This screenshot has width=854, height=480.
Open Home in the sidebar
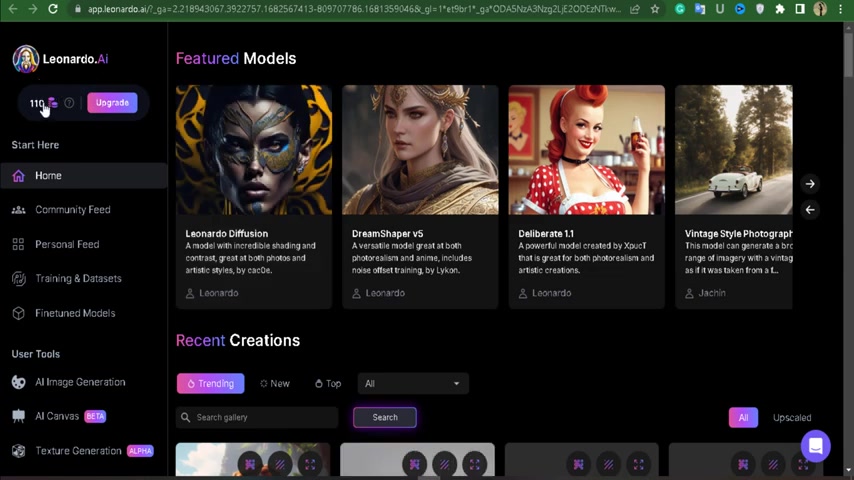(x=84, y=175)
